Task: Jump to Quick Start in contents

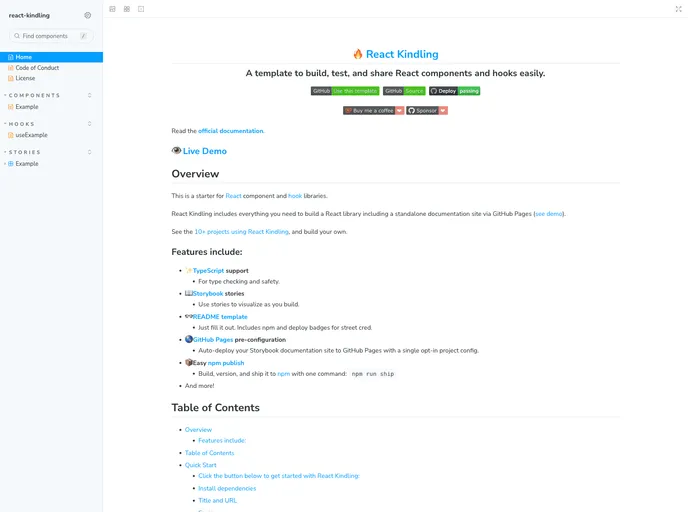Action: point(201,465)
